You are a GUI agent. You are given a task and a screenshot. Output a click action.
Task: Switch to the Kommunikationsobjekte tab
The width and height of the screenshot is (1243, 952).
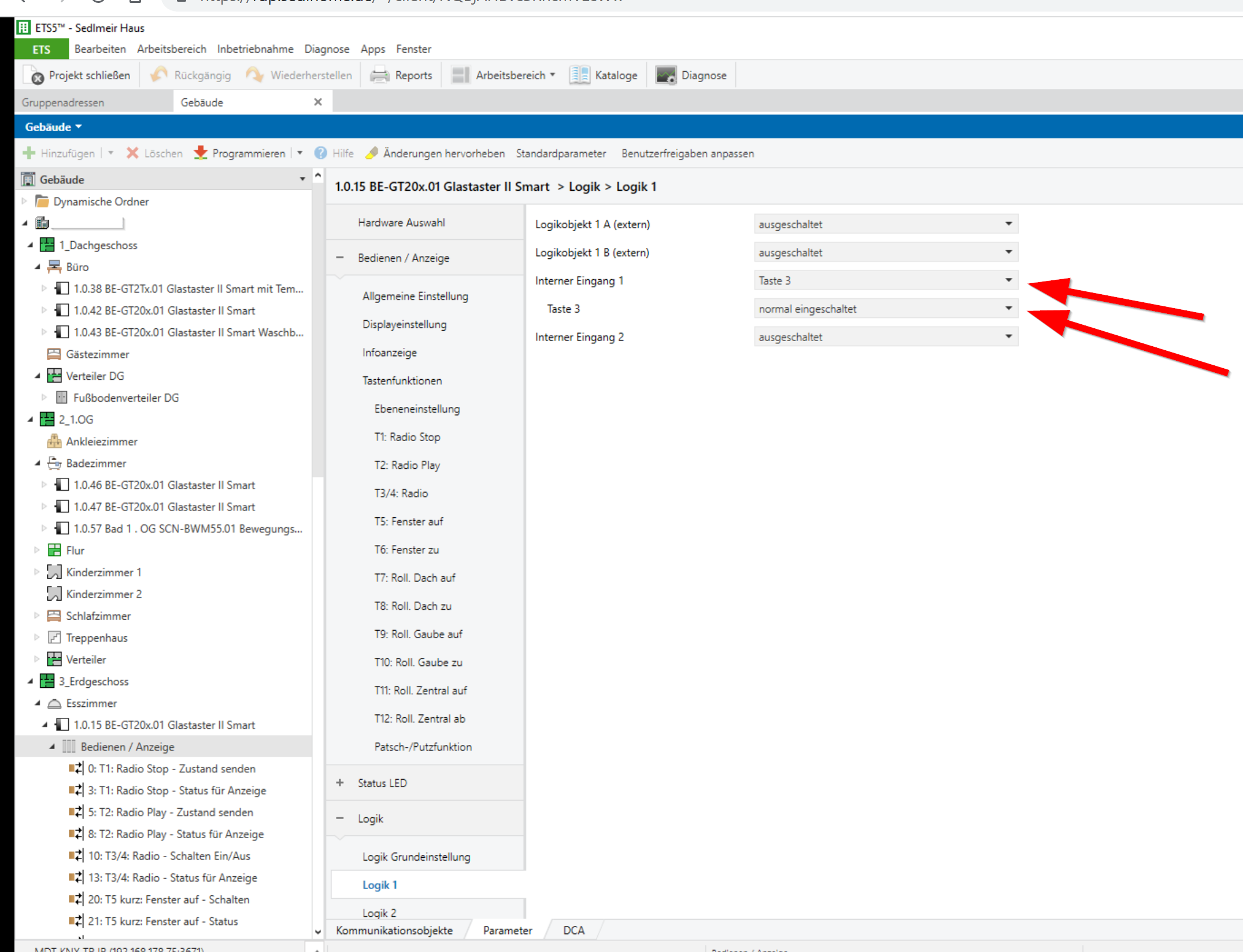coord(394,930)
